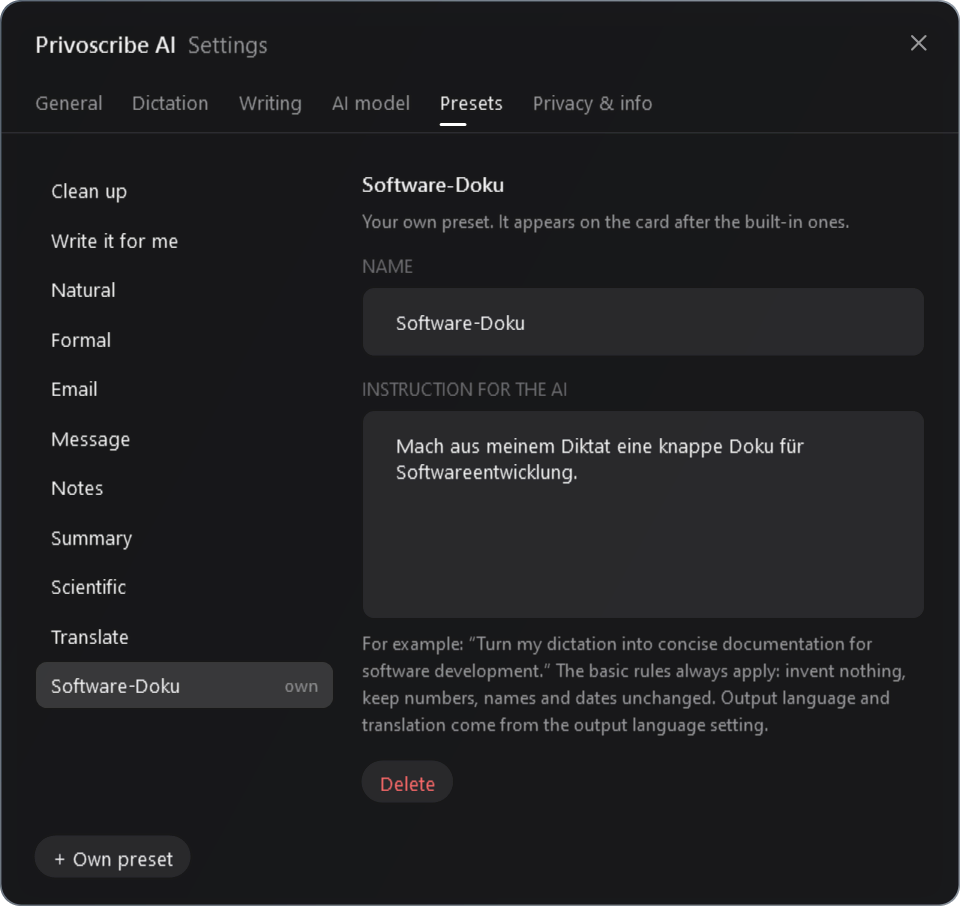Screen dimensions: 960x906
Task: Close the Settings dialog with the X
Action: pyautogui.click(x=918, y=43)
